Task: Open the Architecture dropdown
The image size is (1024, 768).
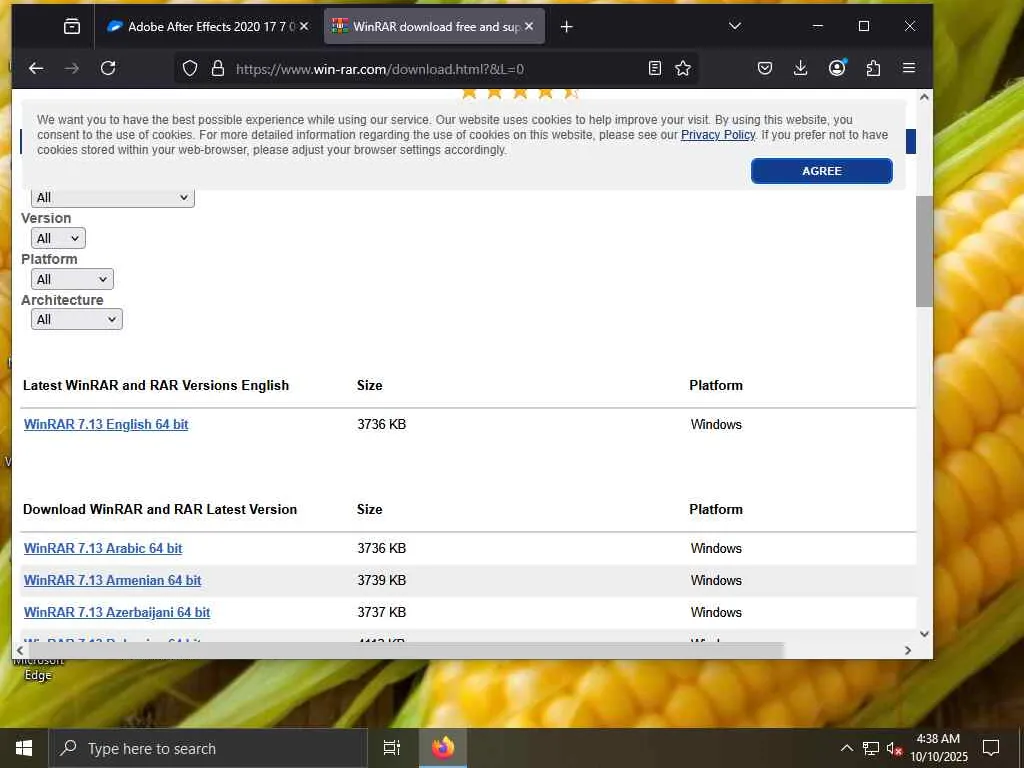Action: pos(76,319)
